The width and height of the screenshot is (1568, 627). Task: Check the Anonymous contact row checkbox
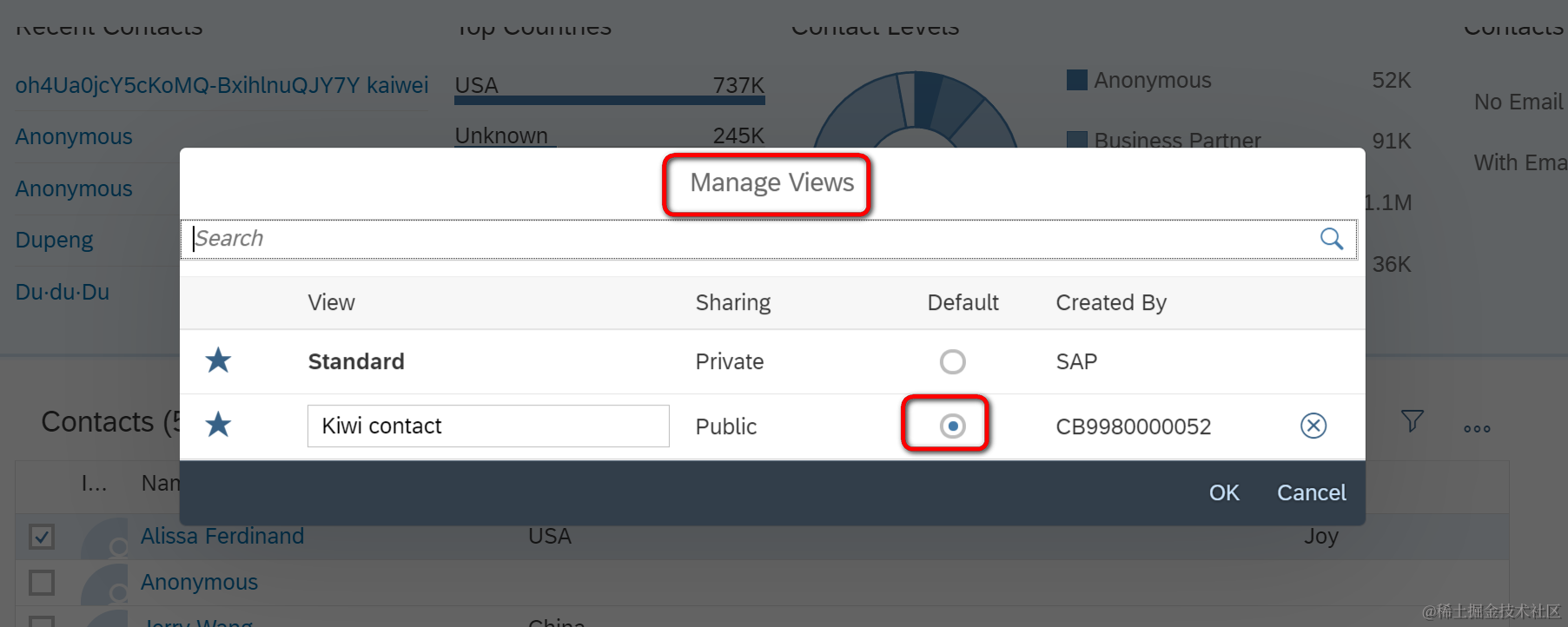42,582
